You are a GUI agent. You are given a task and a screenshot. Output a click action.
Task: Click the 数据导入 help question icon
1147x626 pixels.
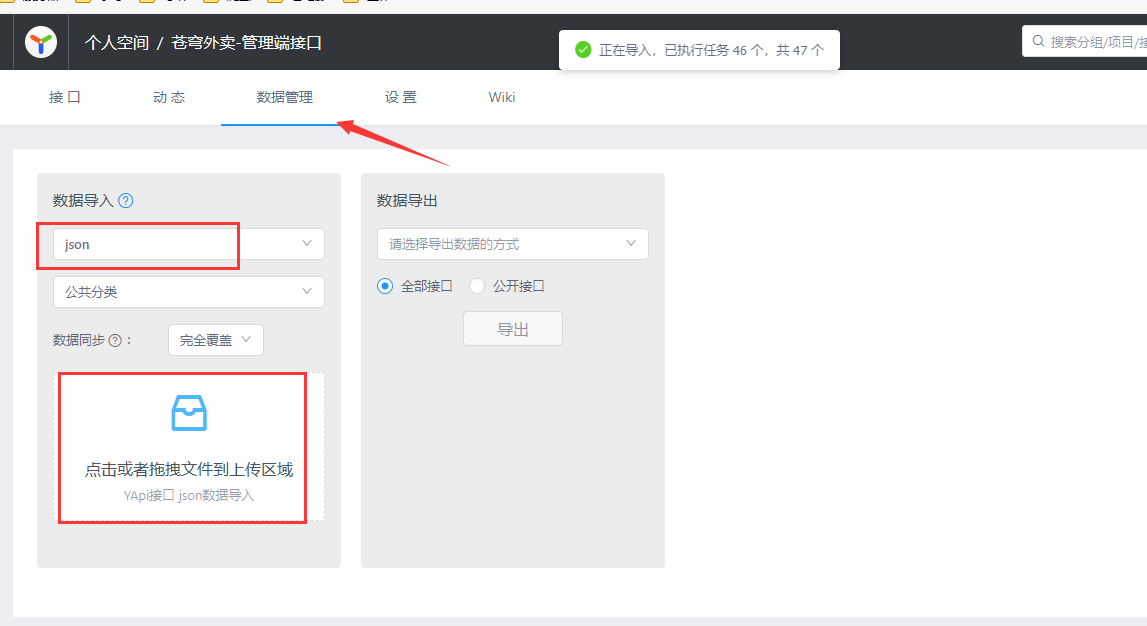[x=126, y=200]
